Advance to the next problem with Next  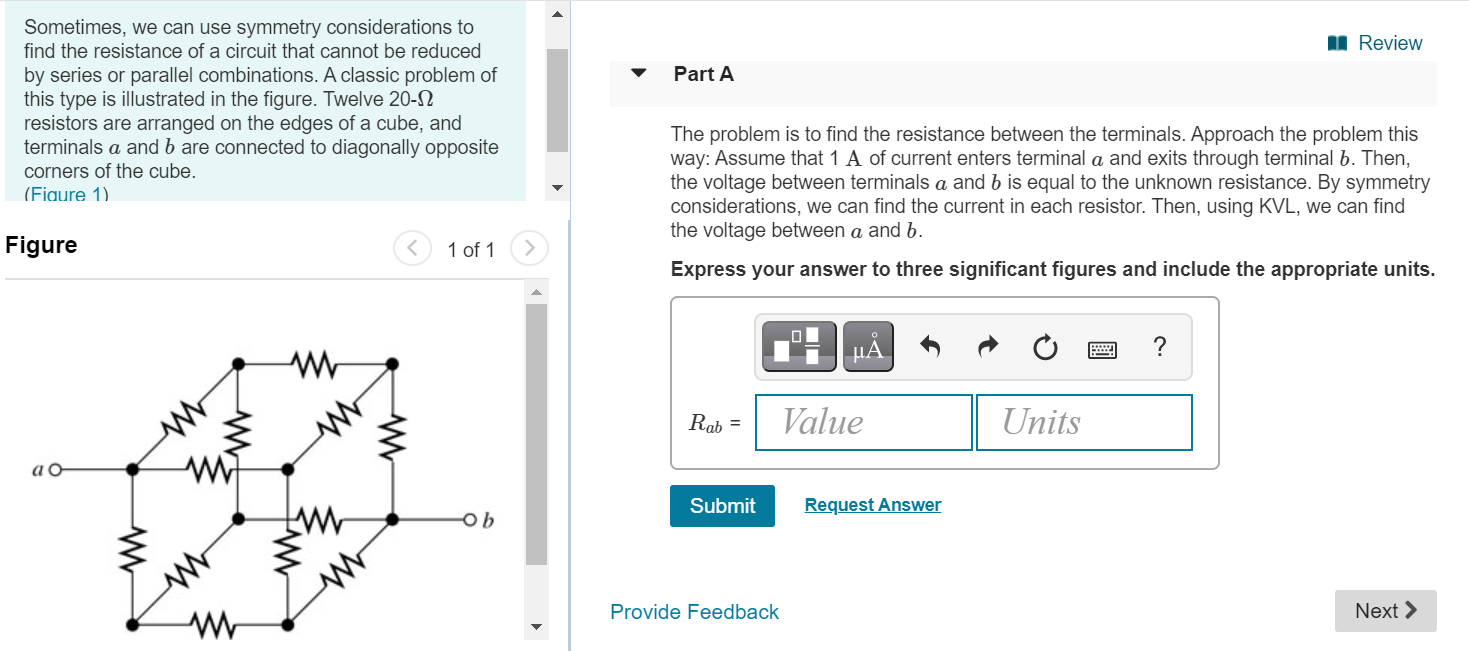(x=1385, y=611)
